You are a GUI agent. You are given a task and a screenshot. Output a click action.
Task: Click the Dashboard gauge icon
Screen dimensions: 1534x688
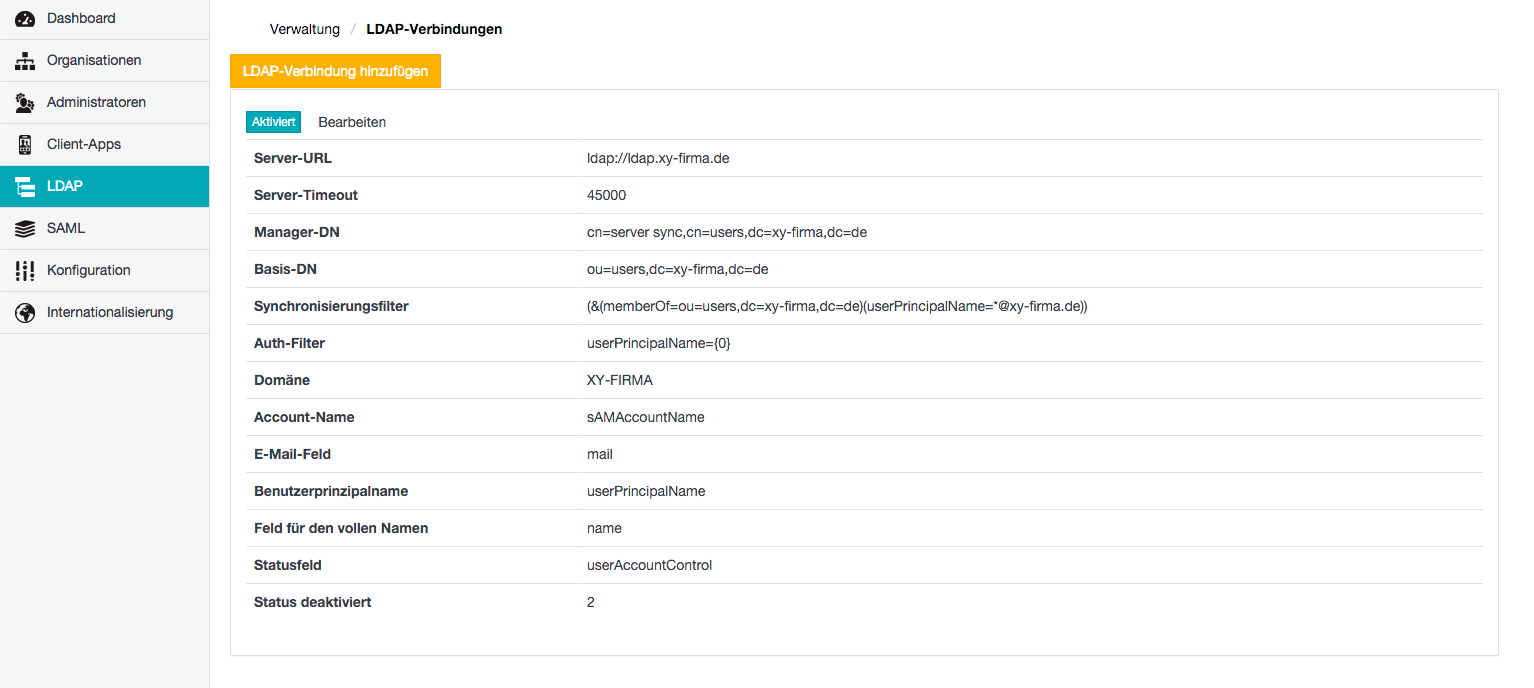25,19
